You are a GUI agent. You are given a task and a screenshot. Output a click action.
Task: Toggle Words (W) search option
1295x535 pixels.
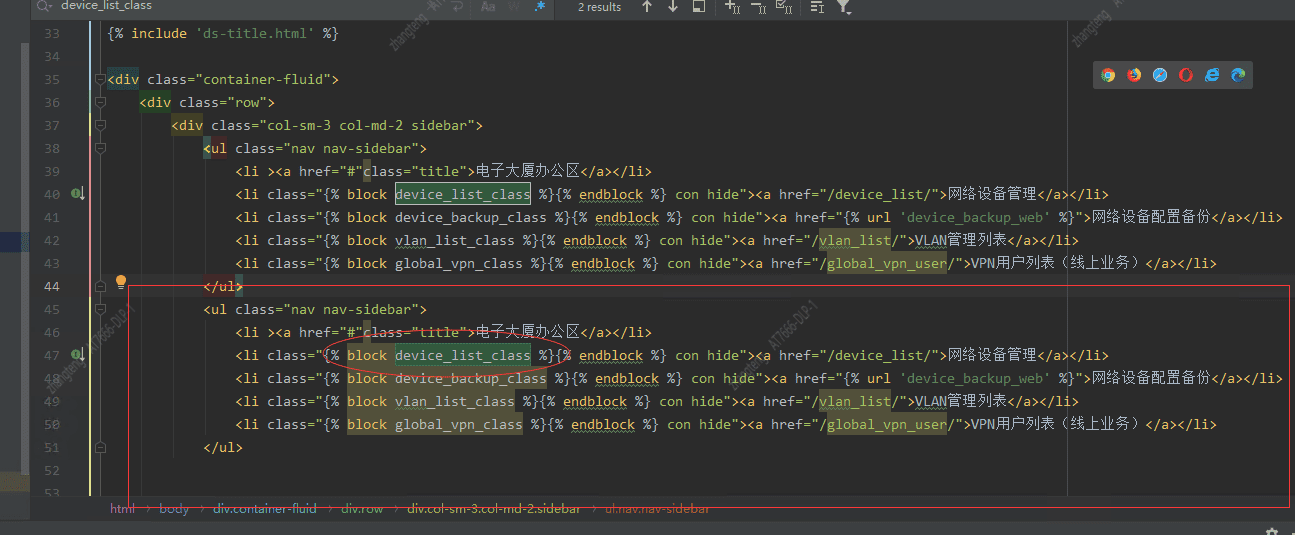[x=514, y=6]
